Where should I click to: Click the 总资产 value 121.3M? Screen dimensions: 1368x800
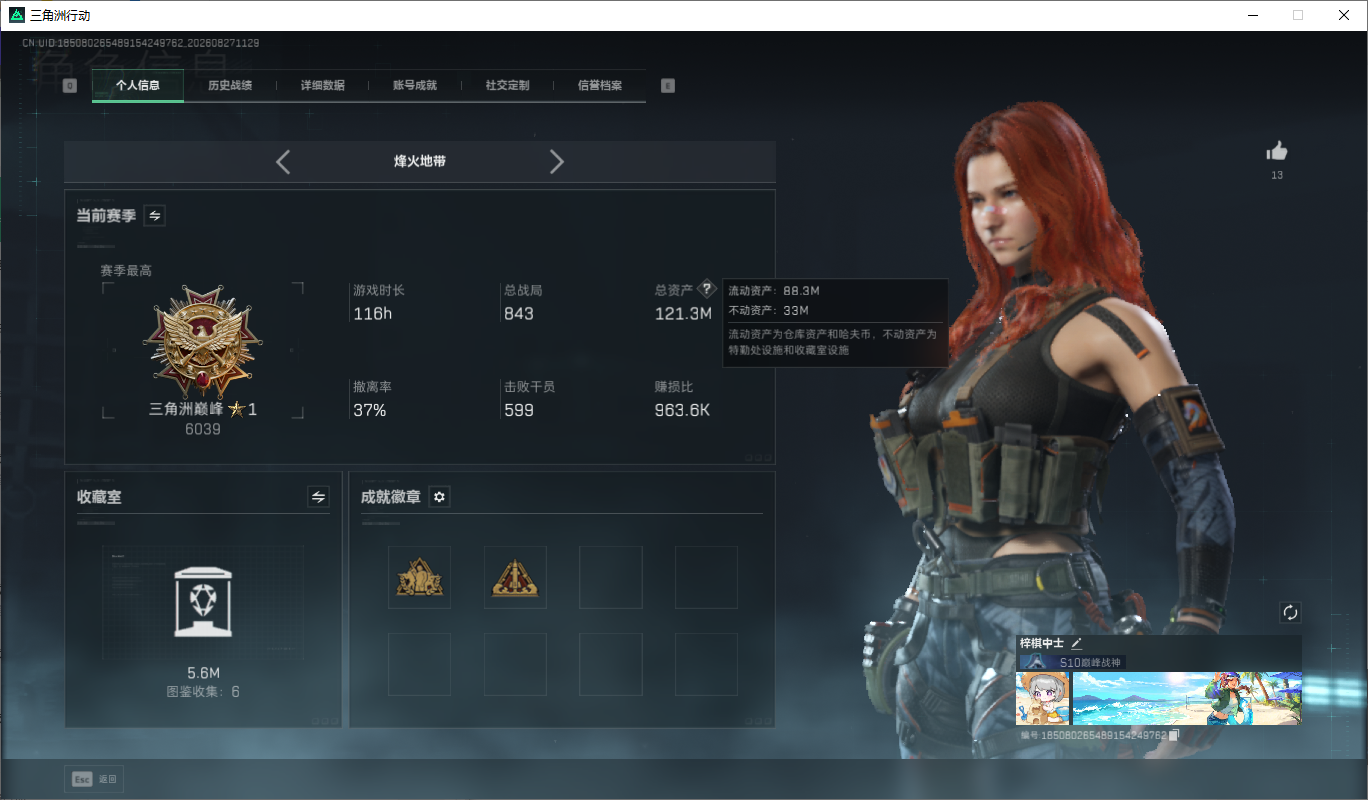coord(683,314)
